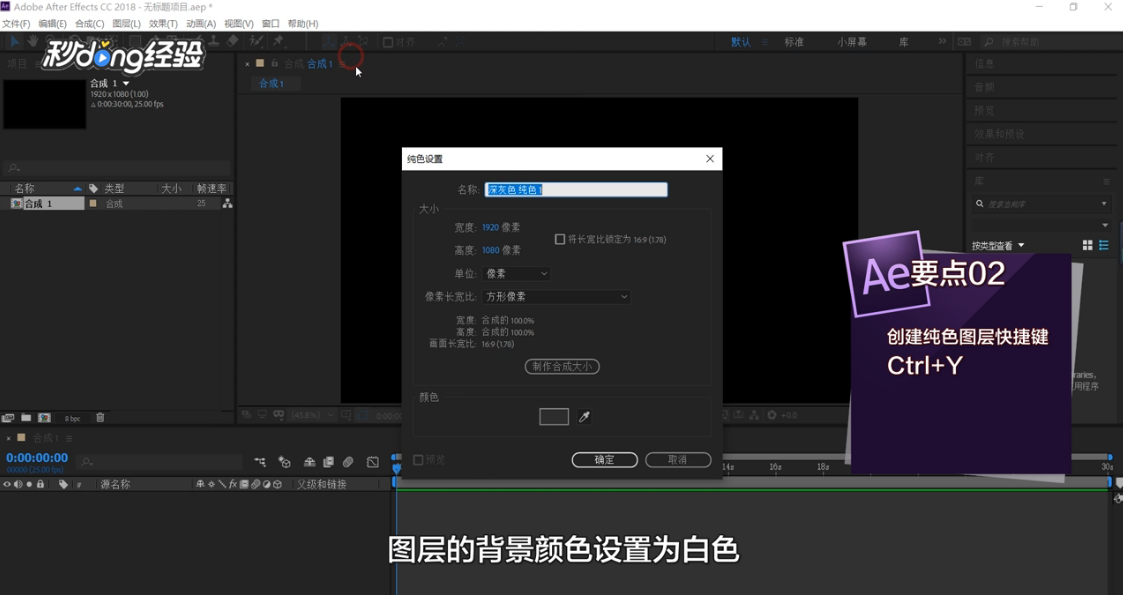Select the Puppet Pin tool
This screenshot has height=595, width=1123.
point(278,41)
